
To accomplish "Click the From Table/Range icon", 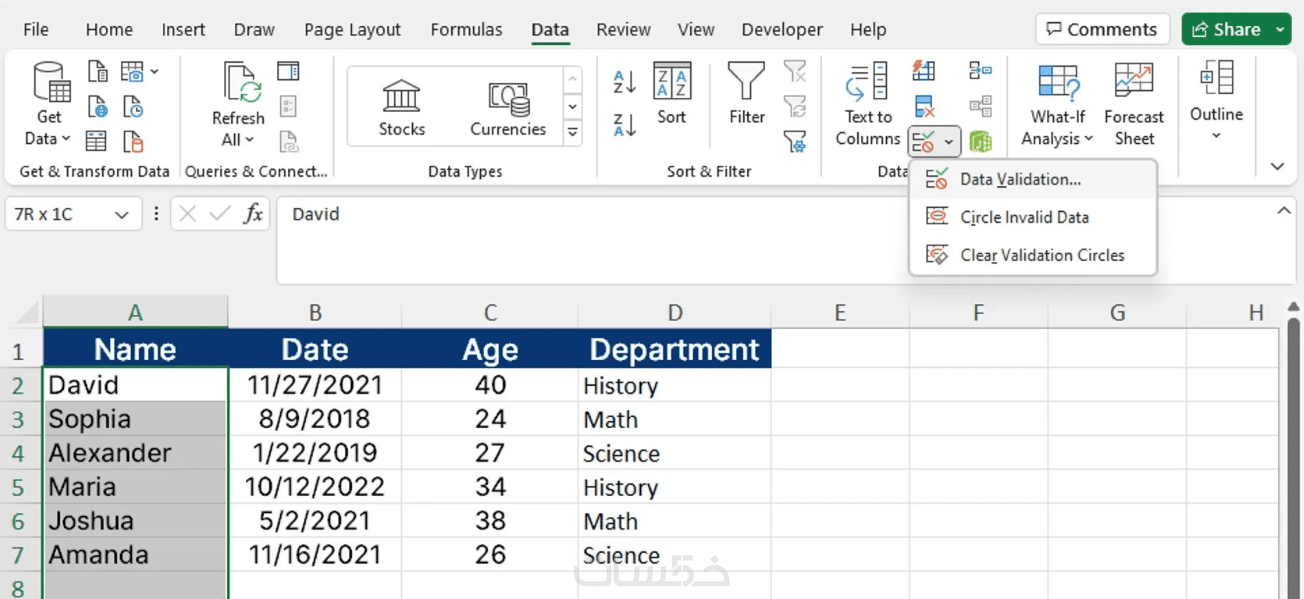I will coord(97,140).
